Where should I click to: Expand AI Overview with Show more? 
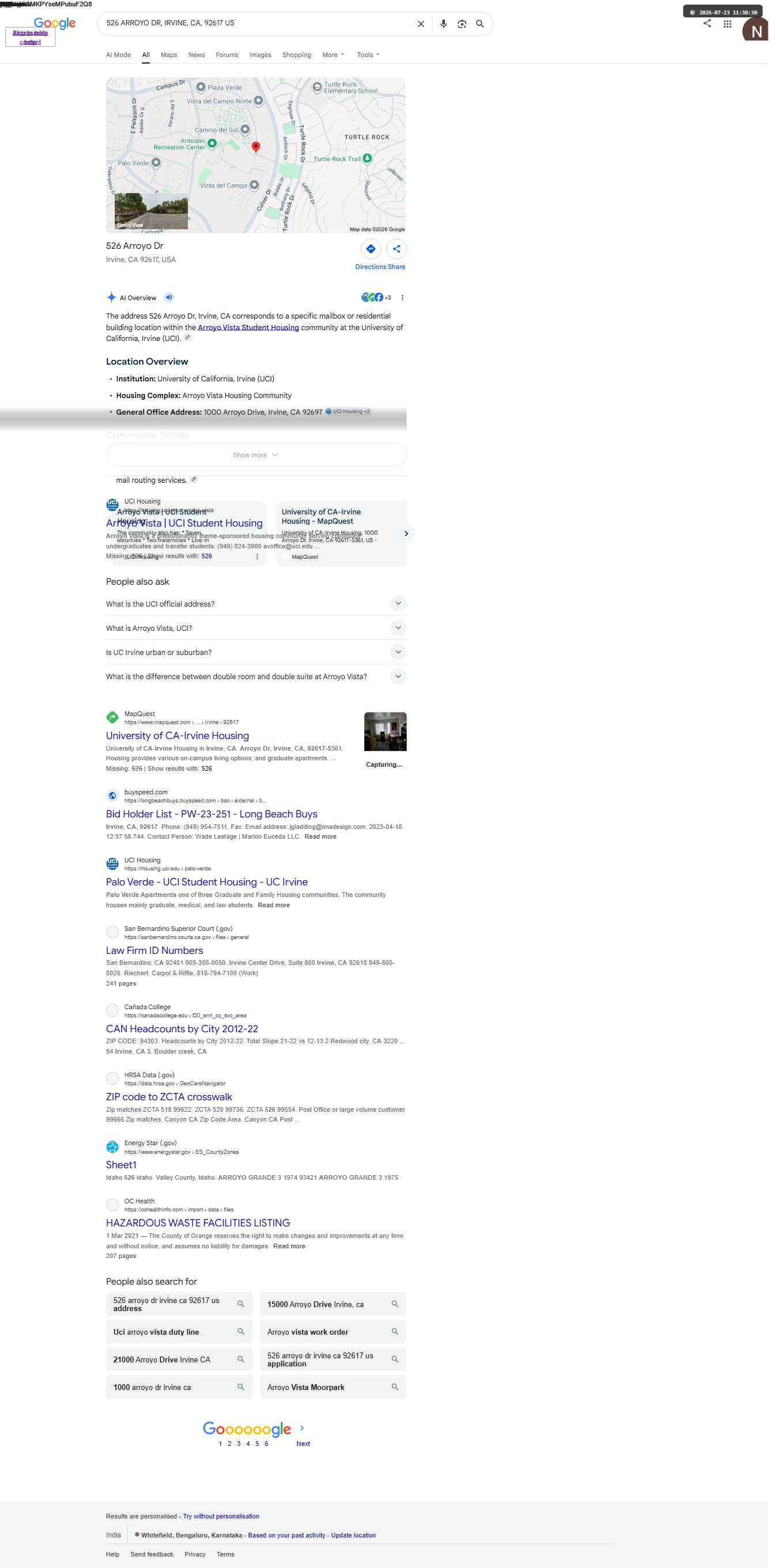tap(256, 455)
